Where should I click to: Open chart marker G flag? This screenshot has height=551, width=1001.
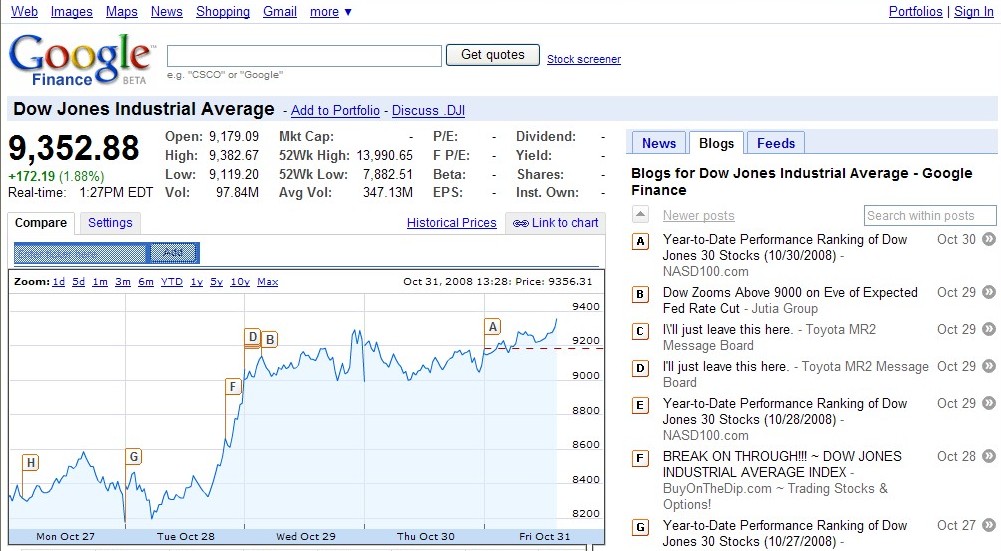click(133, 457)
